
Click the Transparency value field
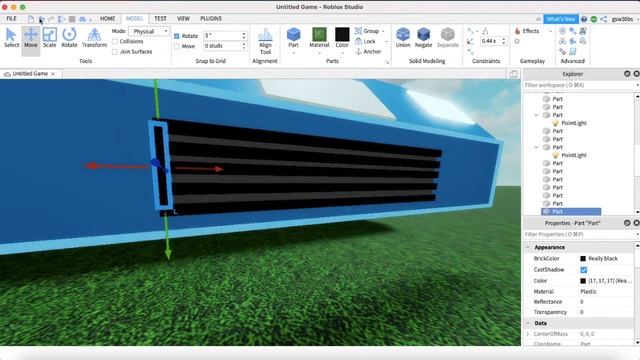click(606, 312)
